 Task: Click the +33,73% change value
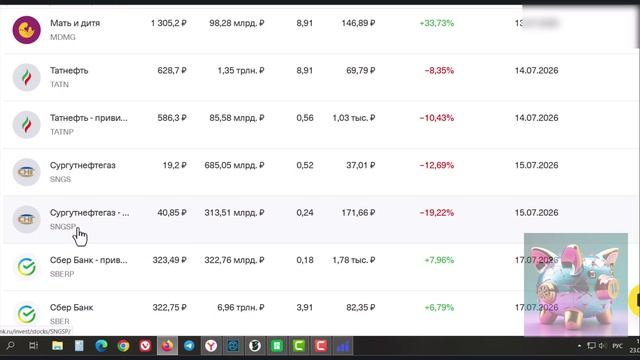pos(437,23)
